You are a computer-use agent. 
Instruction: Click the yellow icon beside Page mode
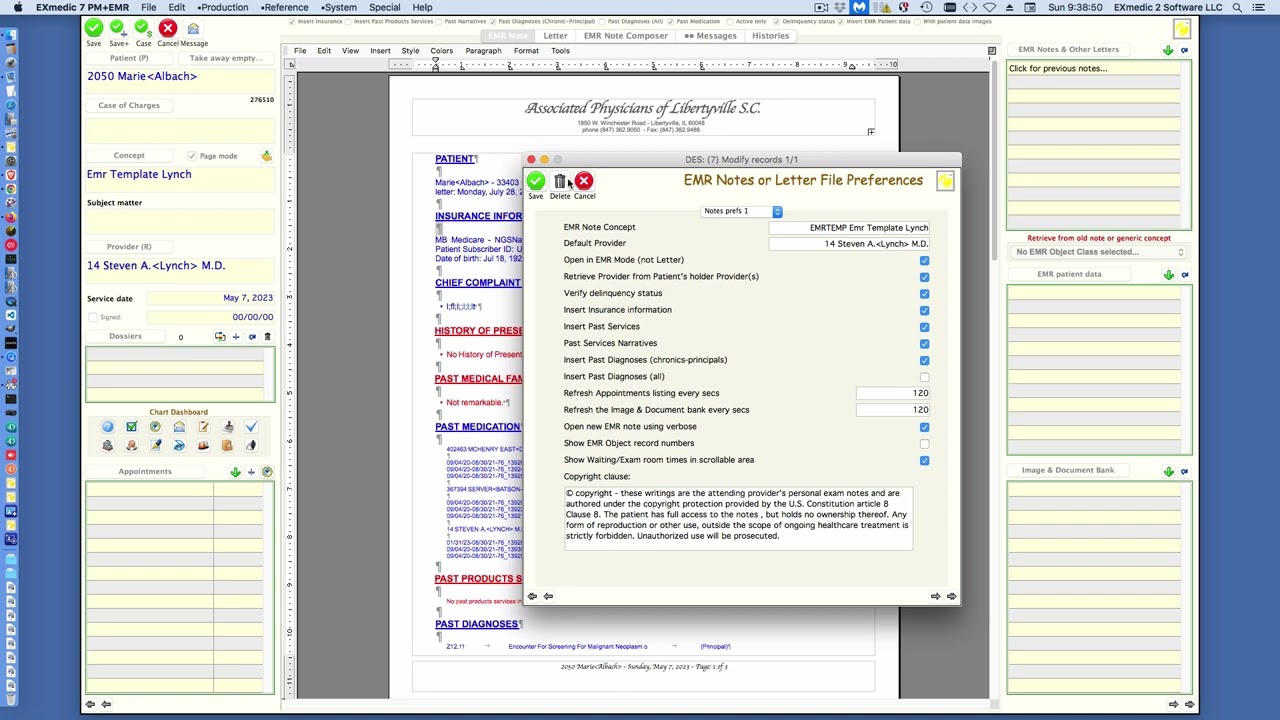(x=266, y=156)
